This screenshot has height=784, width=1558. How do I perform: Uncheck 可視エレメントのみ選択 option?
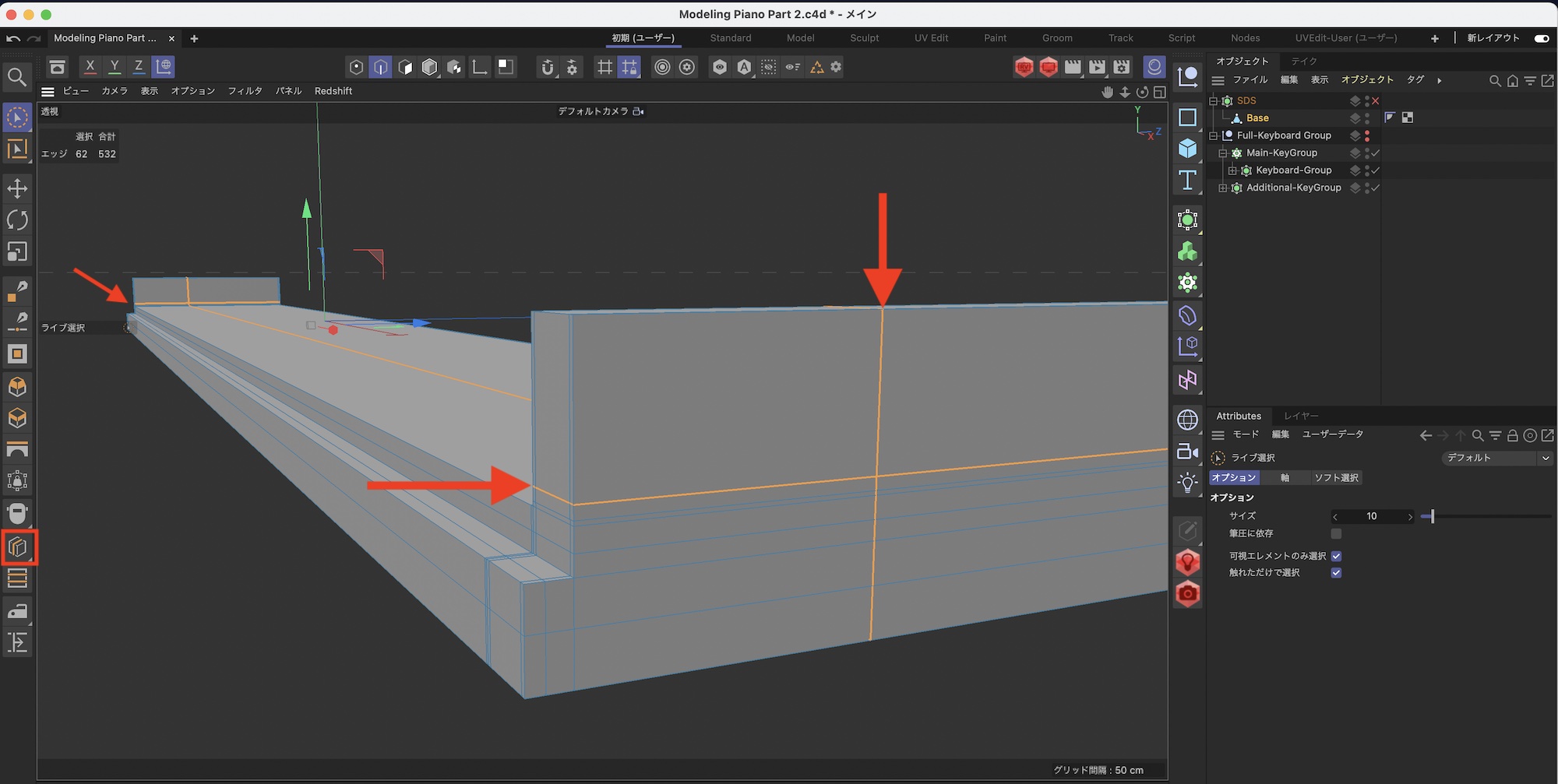(x=1336, y=556)
